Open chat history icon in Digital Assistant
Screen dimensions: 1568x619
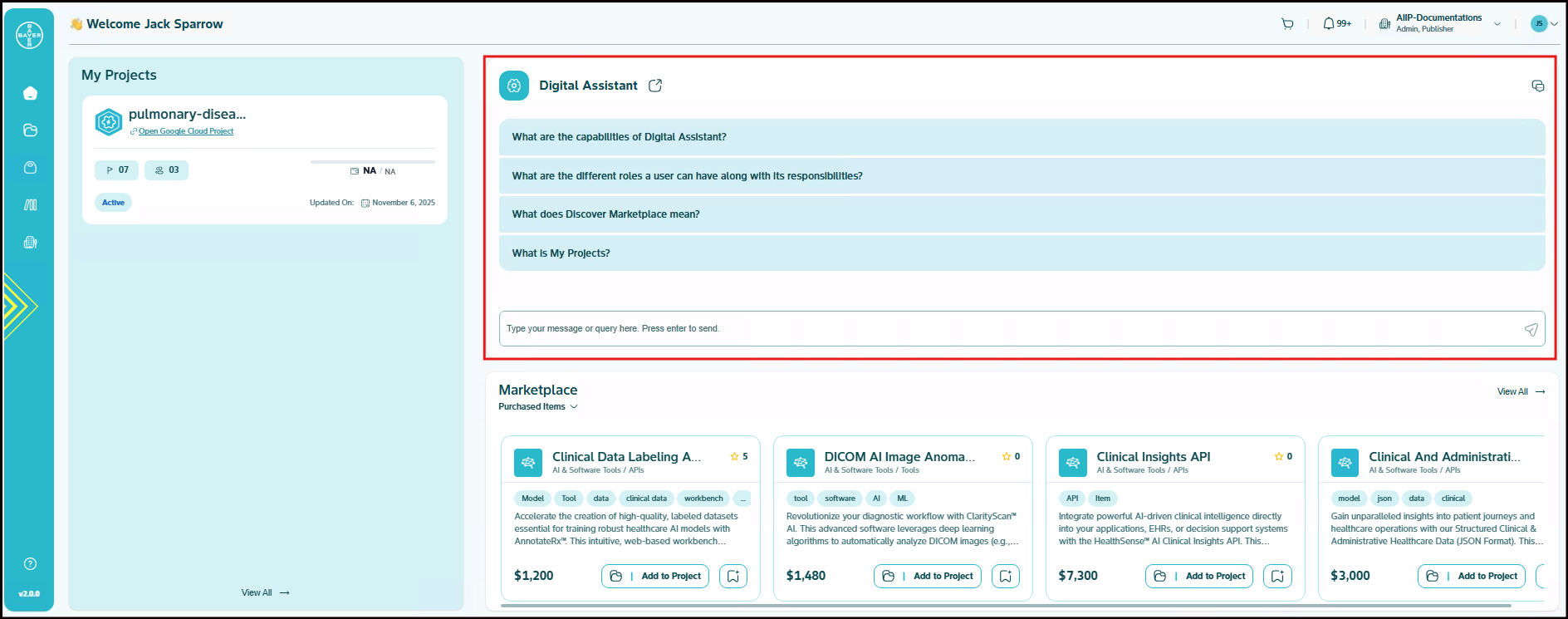1537,86
